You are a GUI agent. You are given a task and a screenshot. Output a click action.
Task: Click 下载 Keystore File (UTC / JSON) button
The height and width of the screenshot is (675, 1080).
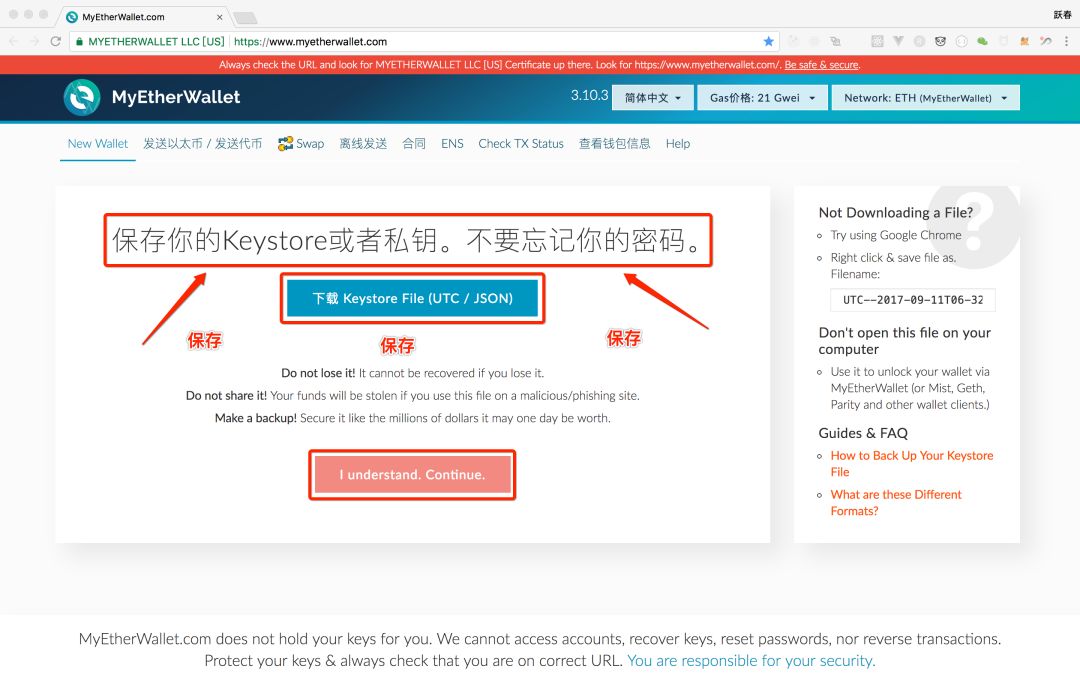tap(412, 298)
